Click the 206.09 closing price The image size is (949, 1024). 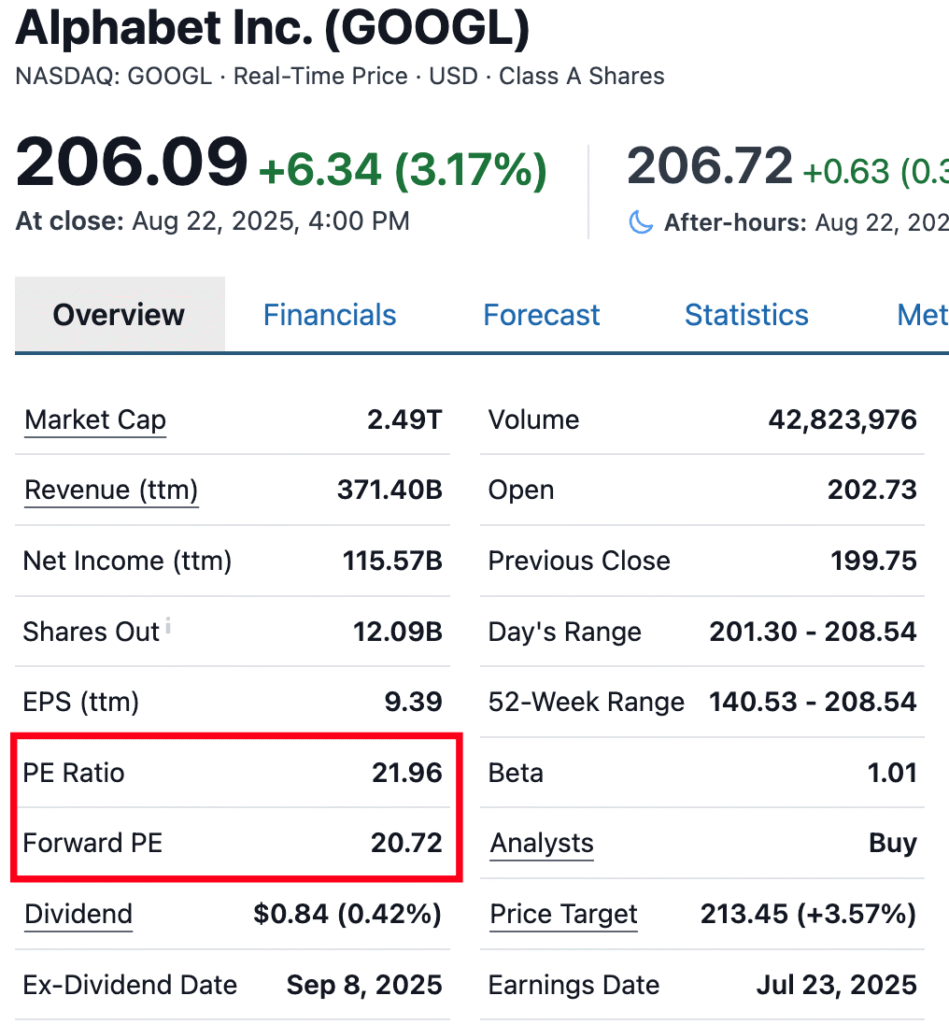click(x=131, y=163)
